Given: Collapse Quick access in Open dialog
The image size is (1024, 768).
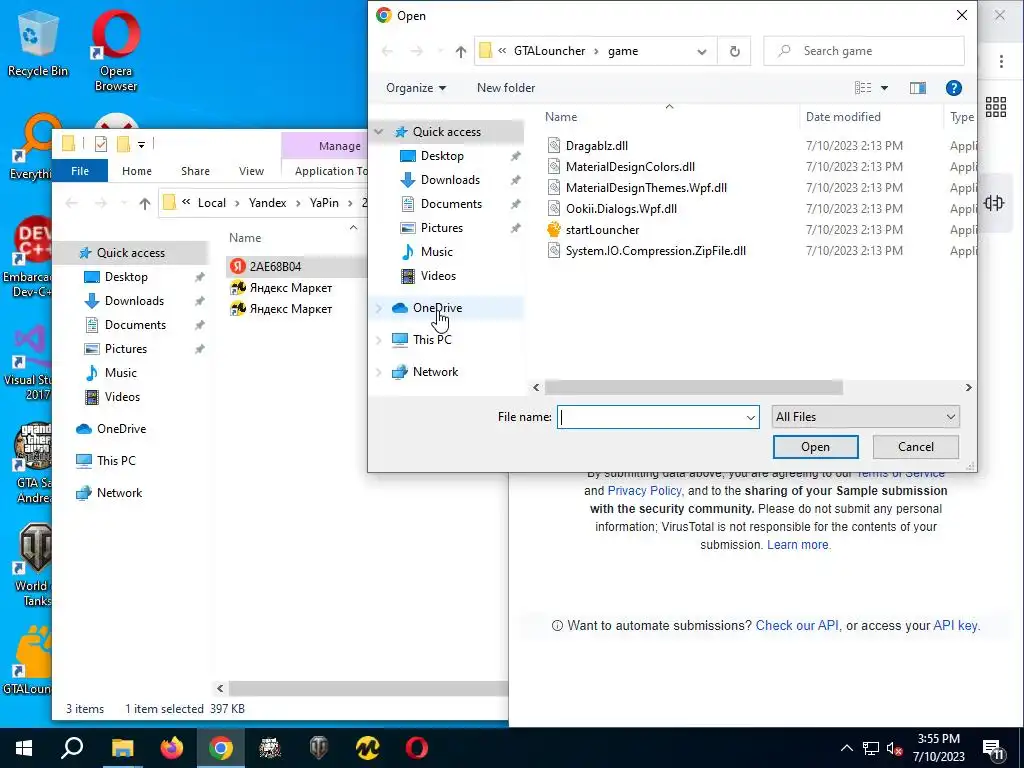Looking at the screenshot, I should (x=378, y=132).
